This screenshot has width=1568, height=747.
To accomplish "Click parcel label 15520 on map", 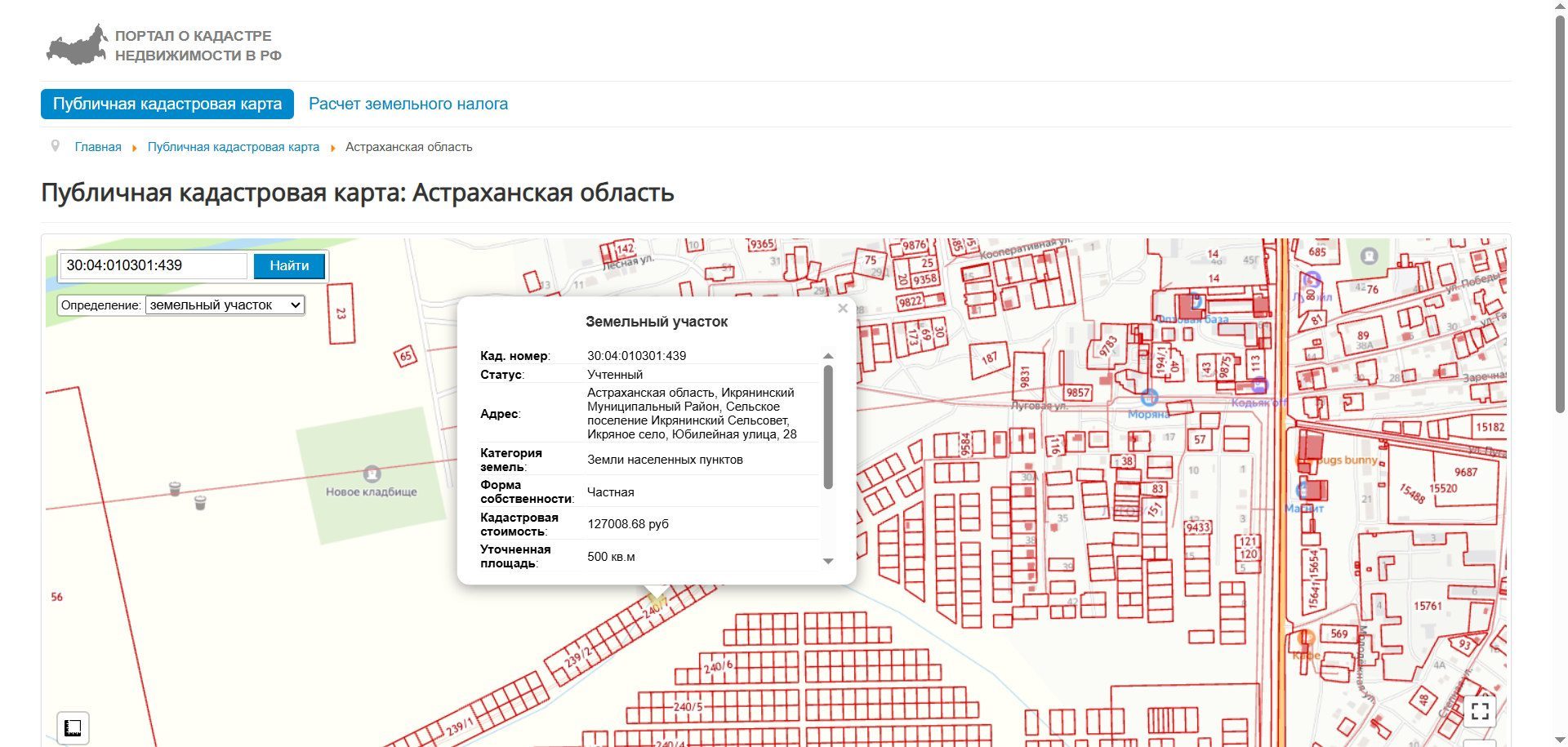I will tap(1443, 488).
